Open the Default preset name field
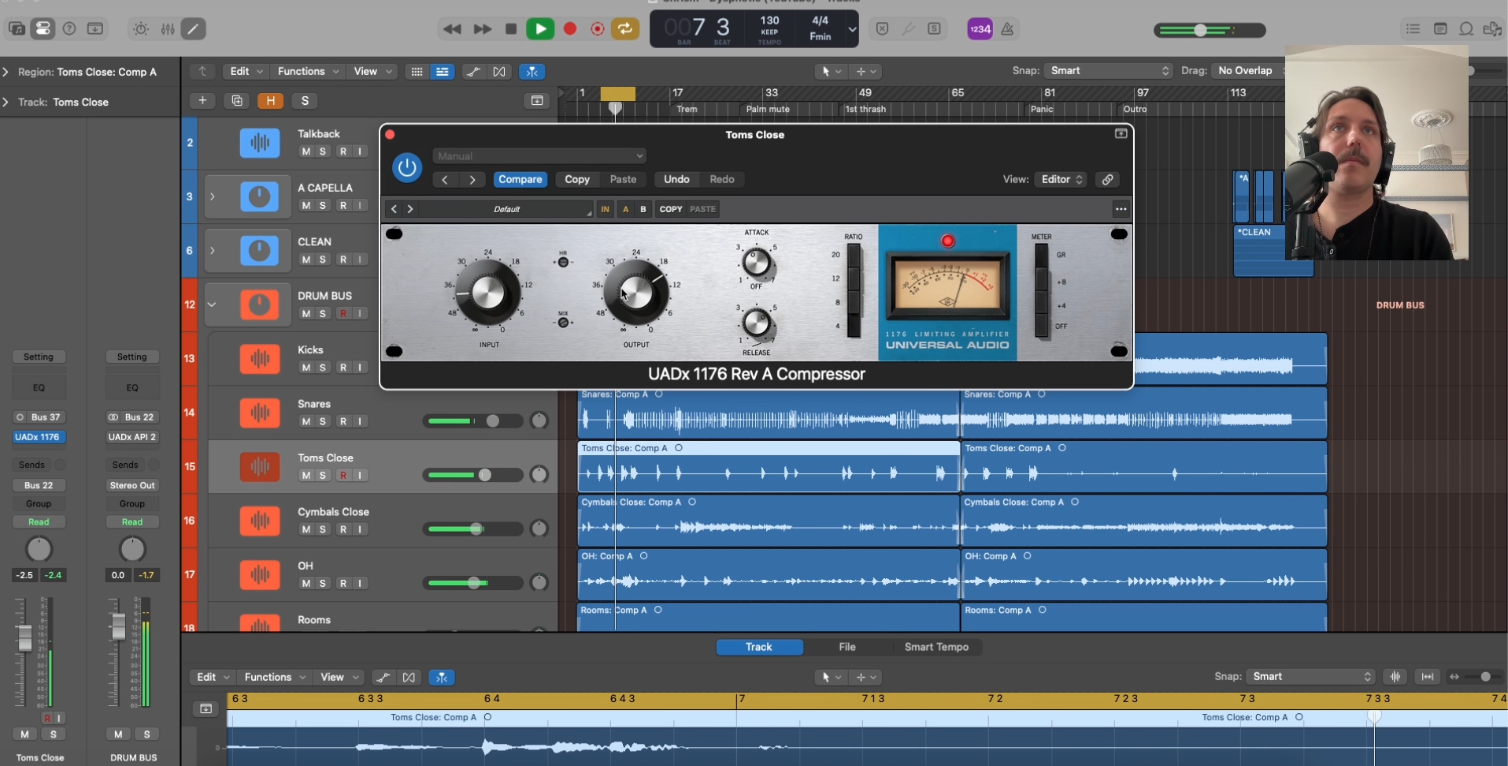 [x=506, y=209]
